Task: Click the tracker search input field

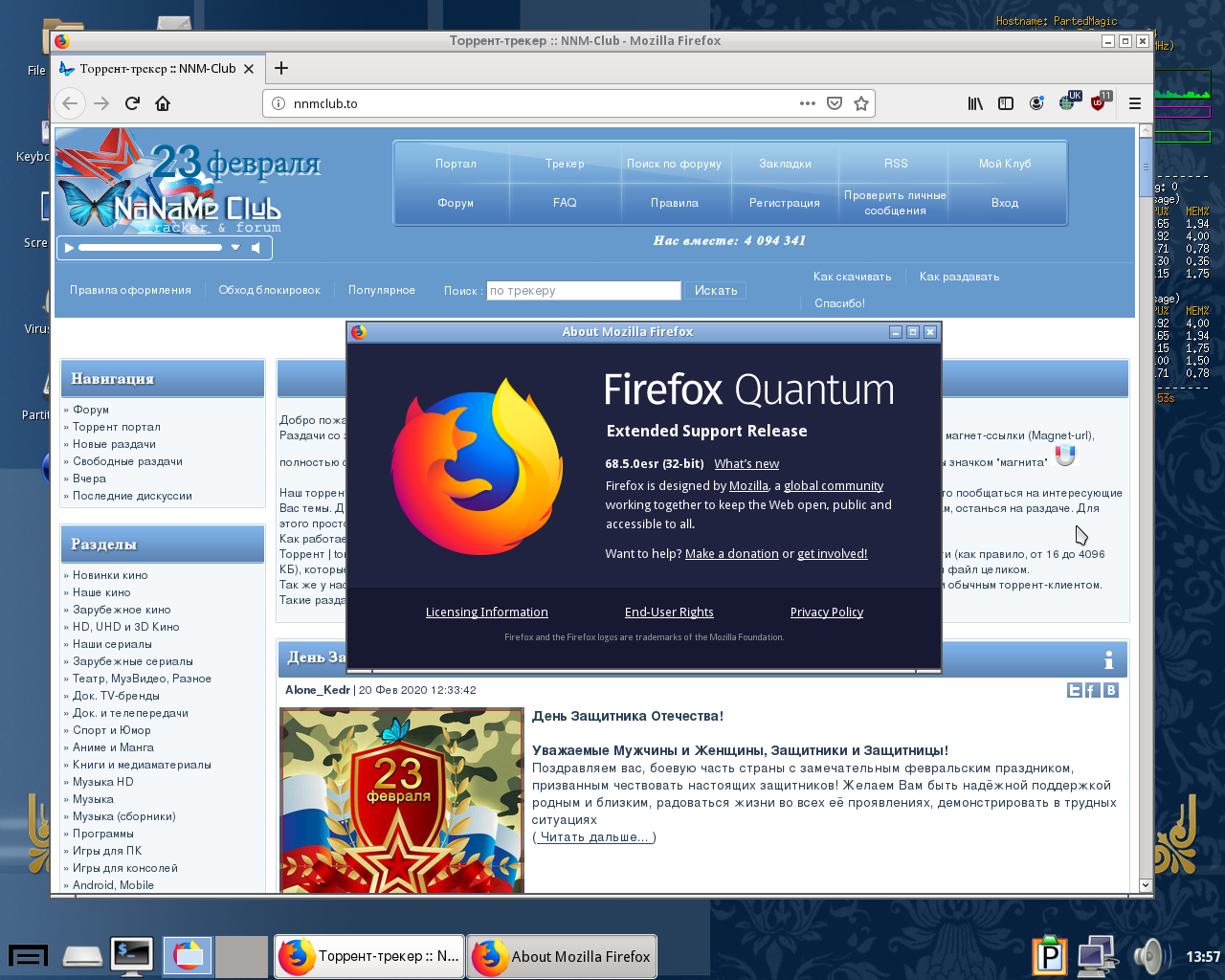Action: click(584, 291)
